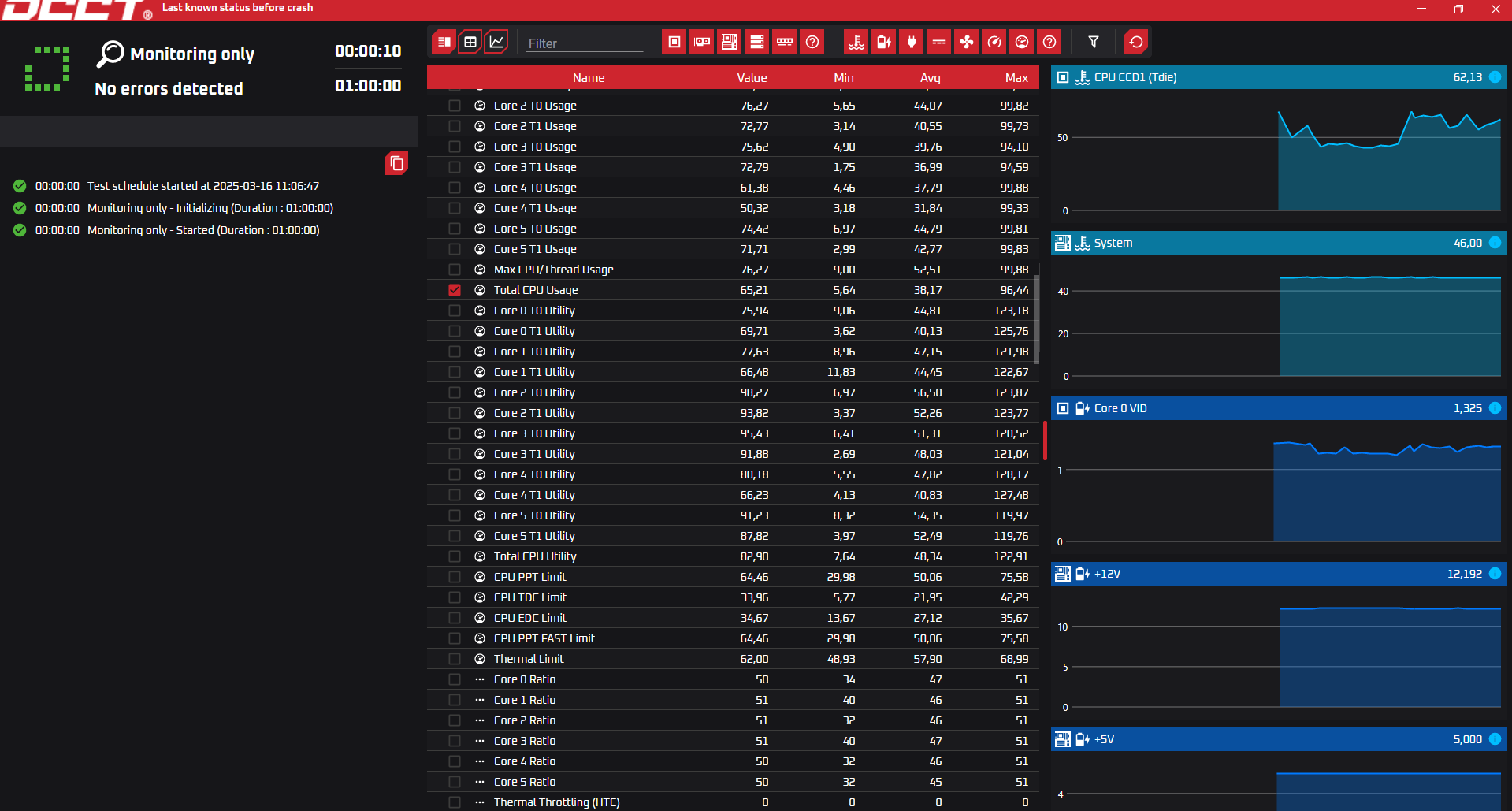Screen dimensions: 1512x811
Task: Toggle the fan speed sensor filter icon
Action: click(967, 42)
